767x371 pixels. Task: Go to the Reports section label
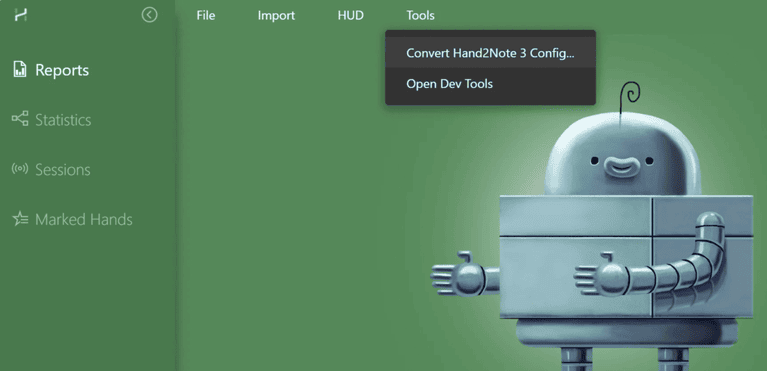pos(62,70)
